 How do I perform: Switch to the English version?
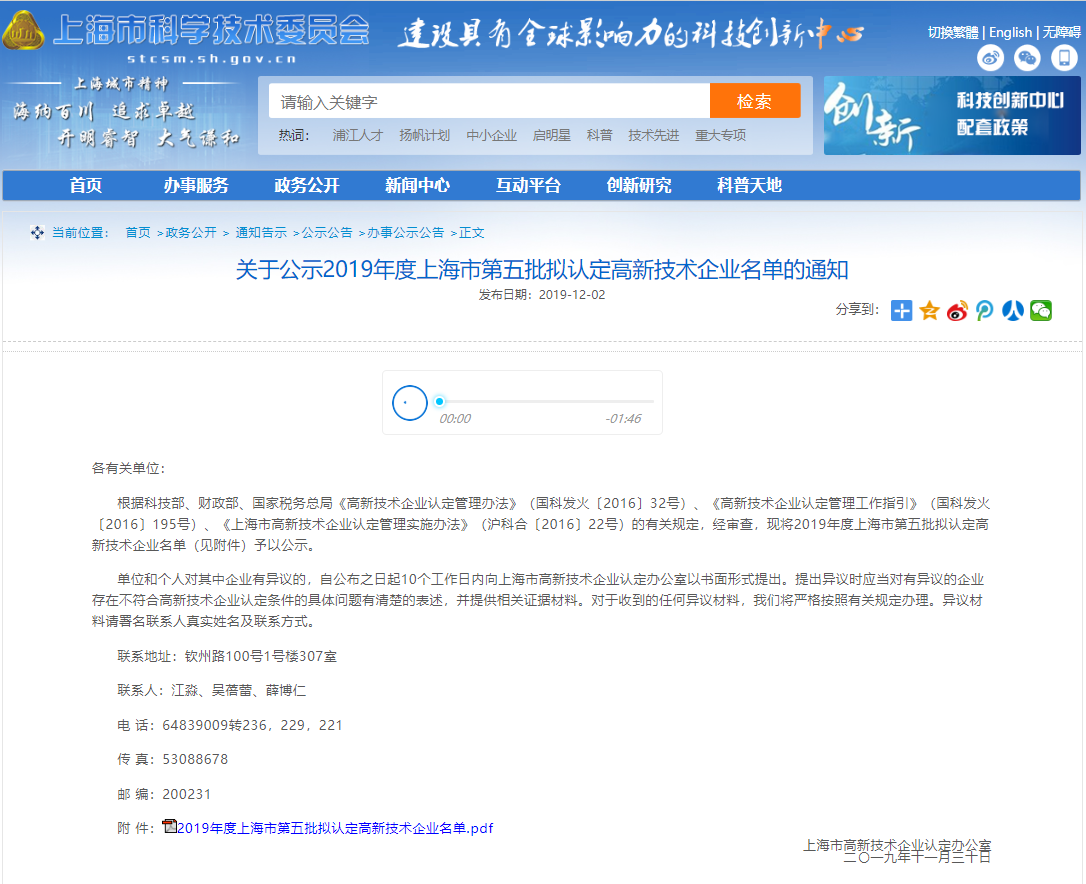[x=1010, y=32]
